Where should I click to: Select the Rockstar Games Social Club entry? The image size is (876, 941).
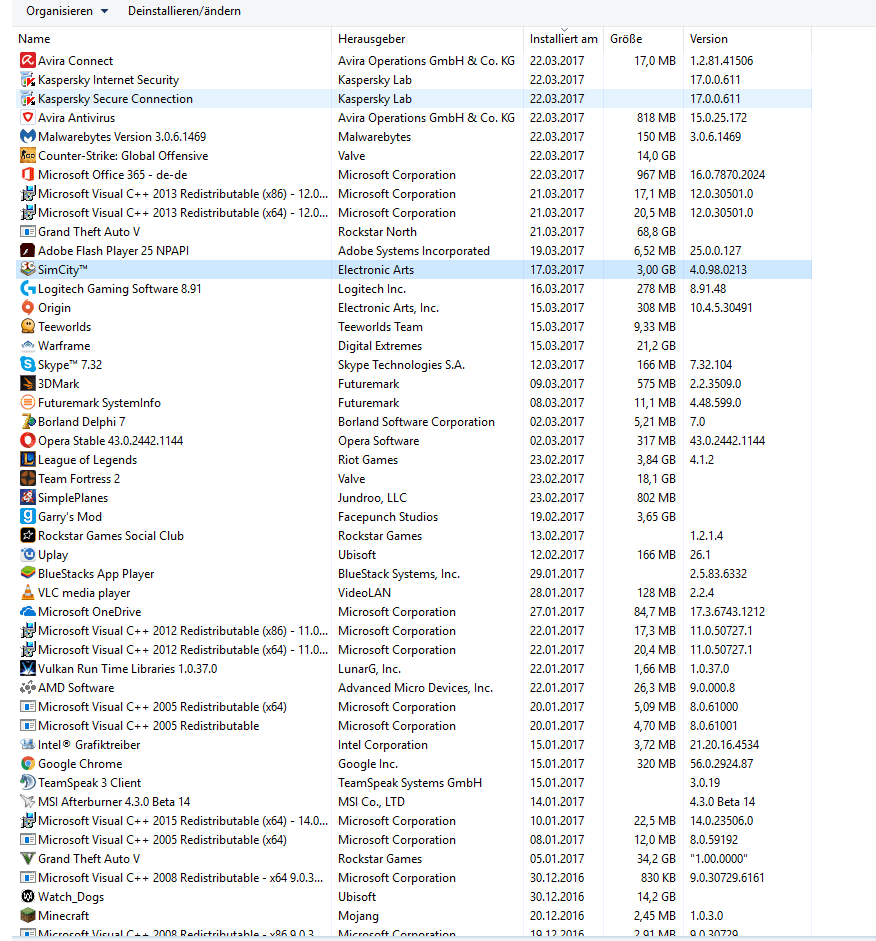pyautogui.click(x=413, y=536)
